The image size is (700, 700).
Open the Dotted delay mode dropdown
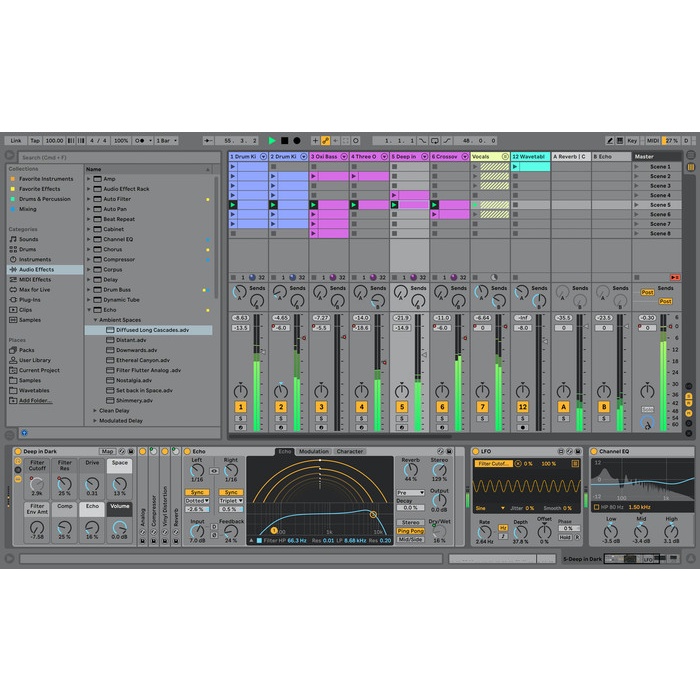coord(197,501)
